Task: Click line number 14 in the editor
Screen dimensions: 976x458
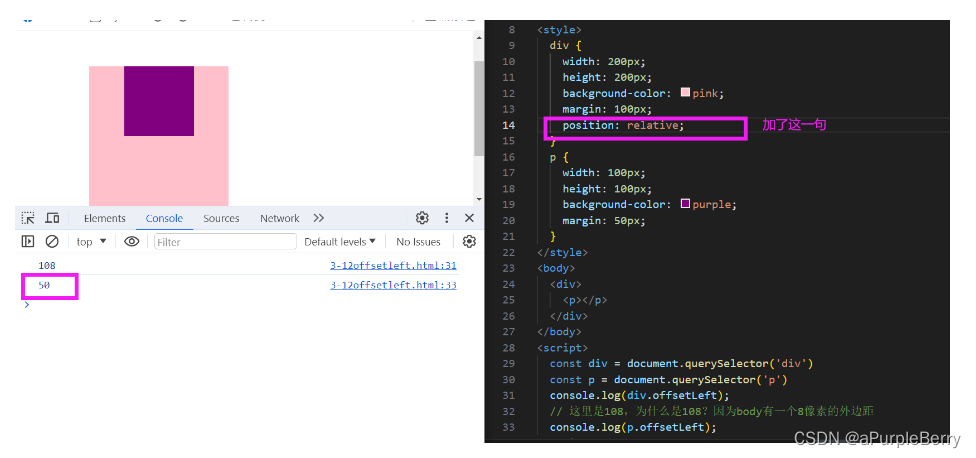Action: 509,125
